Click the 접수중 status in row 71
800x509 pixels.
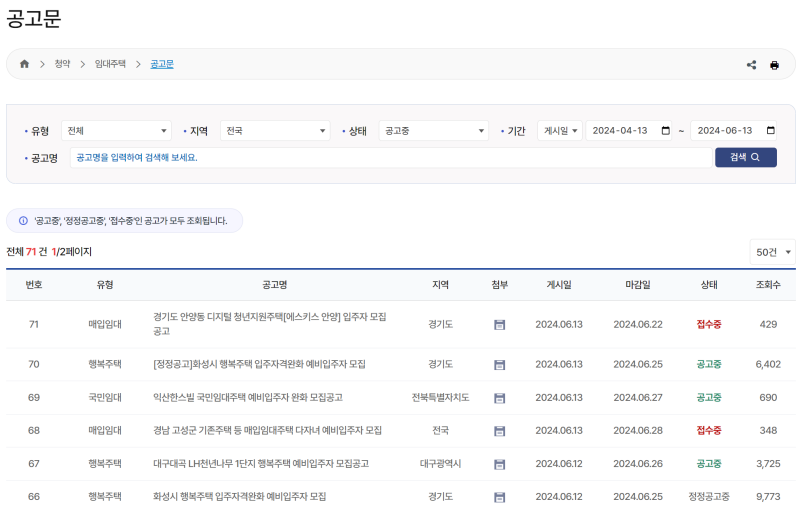point(709,324)
